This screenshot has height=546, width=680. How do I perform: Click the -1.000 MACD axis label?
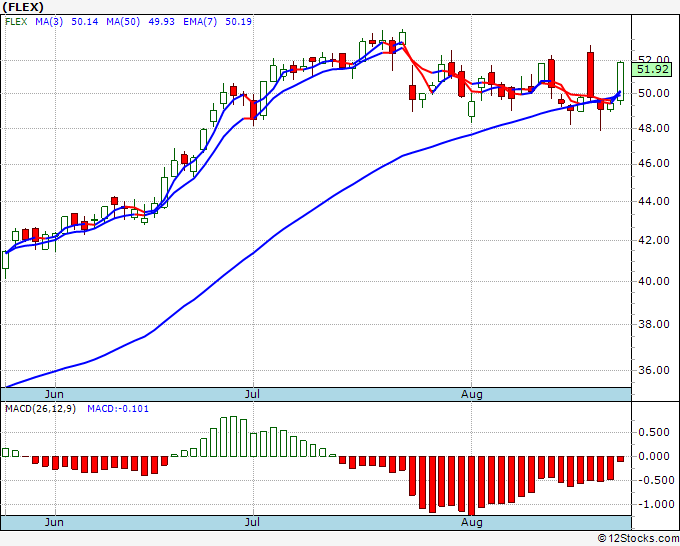click(x=655, y=504)
